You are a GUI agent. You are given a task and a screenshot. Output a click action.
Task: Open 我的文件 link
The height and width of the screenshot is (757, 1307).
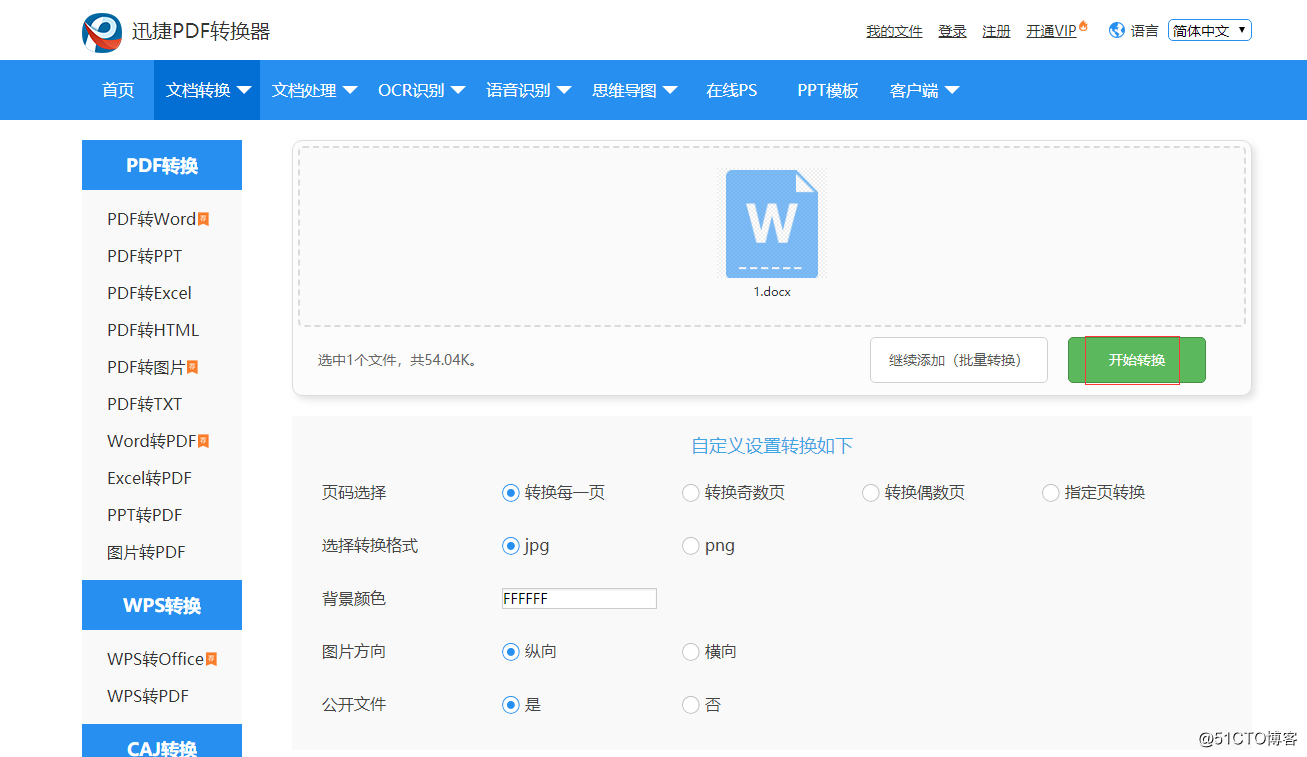click(x=894, y=31)
